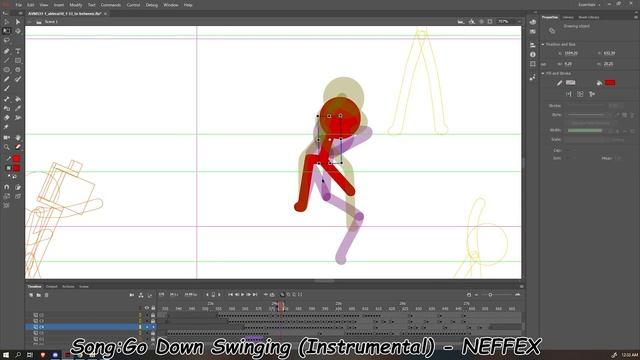
Task: Click the Center Stage button
Action: click(x=482, y=22)
